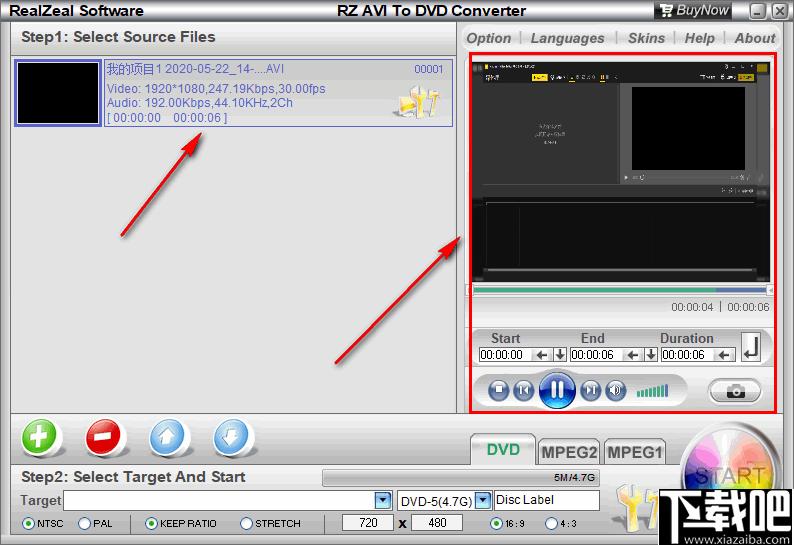Viewport: 794px width, 545px height.
Task: Click the Disc Label text field
Action: pyautogui.click(x=547, y=500)
